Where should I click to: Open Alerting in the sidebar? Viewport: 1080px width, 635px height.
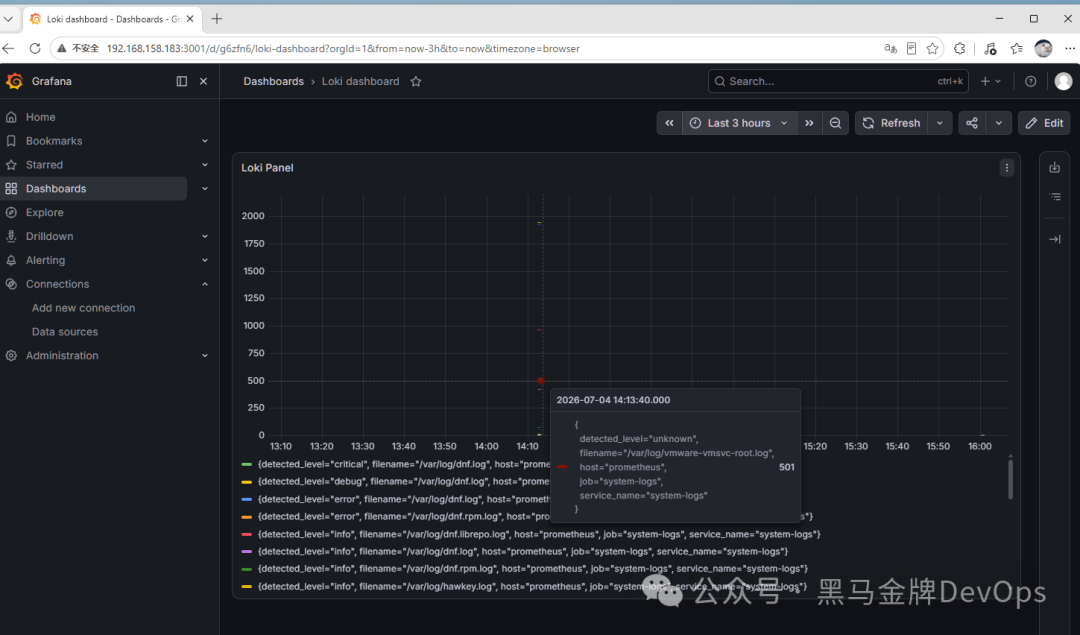click(45, 260)
